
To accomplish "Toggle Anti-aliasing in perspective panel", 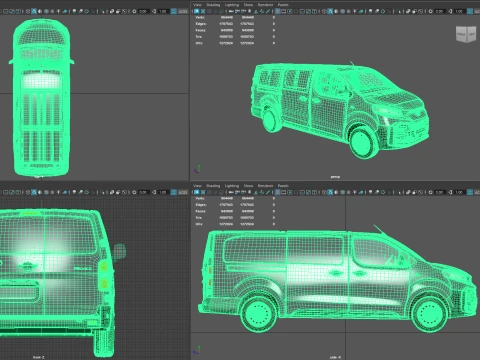I will click(x=383, y=11).
